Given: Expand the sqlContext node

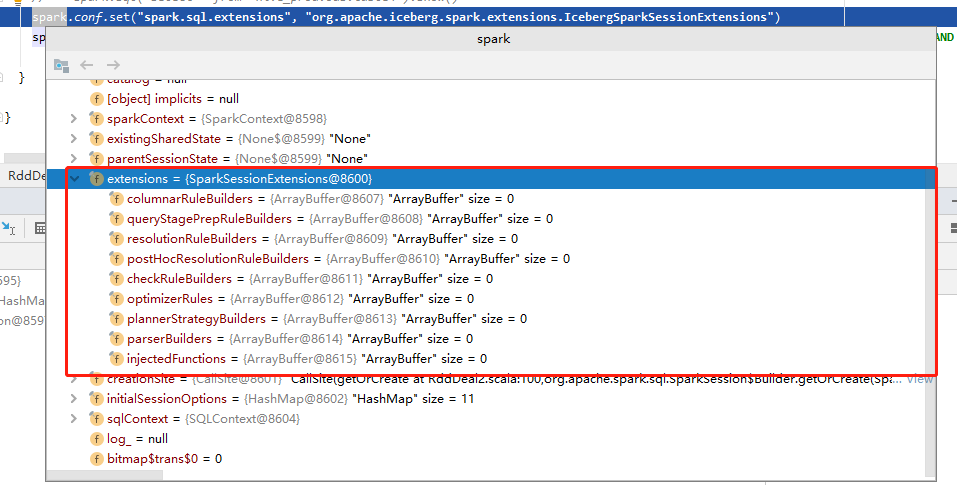Looking at the screenshot, I should (x=74, y=419).
